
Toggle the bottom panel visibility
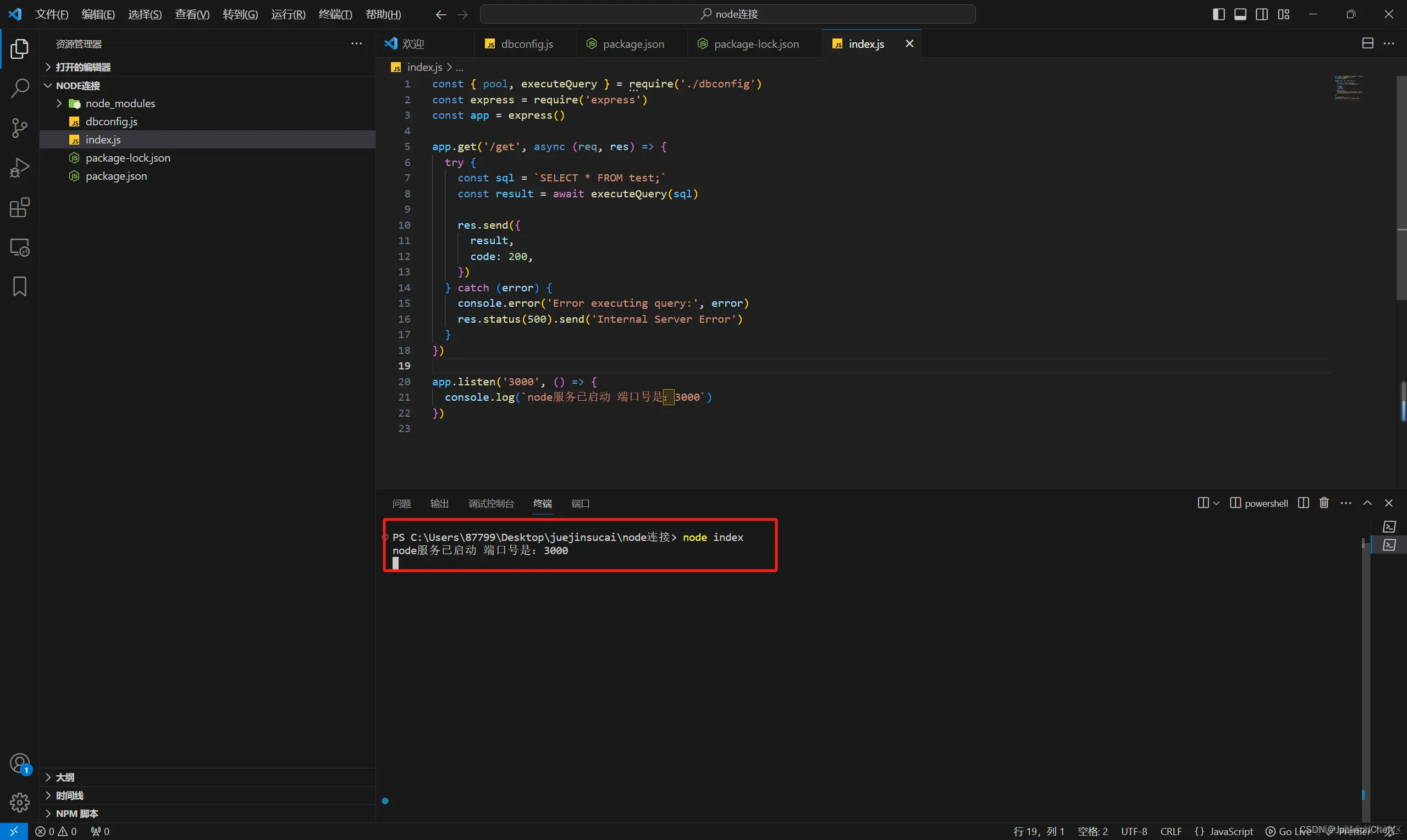pos(1240,14)
